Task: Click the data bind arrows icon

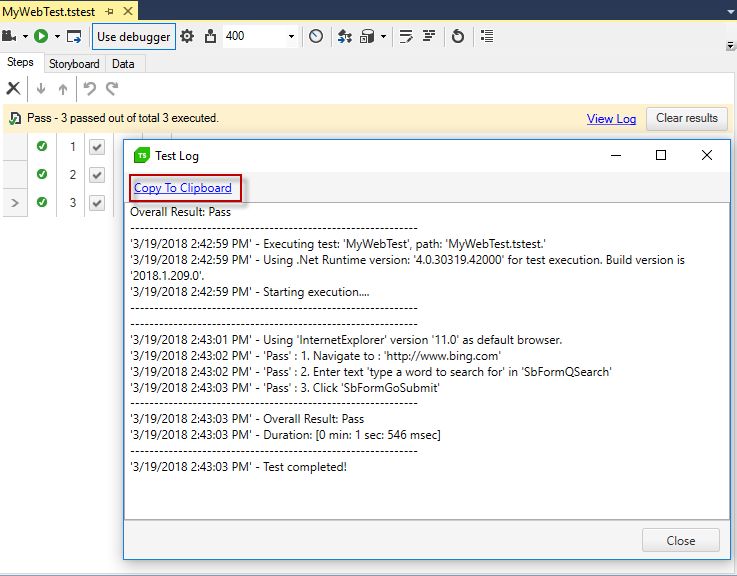Action: (345, 36)
